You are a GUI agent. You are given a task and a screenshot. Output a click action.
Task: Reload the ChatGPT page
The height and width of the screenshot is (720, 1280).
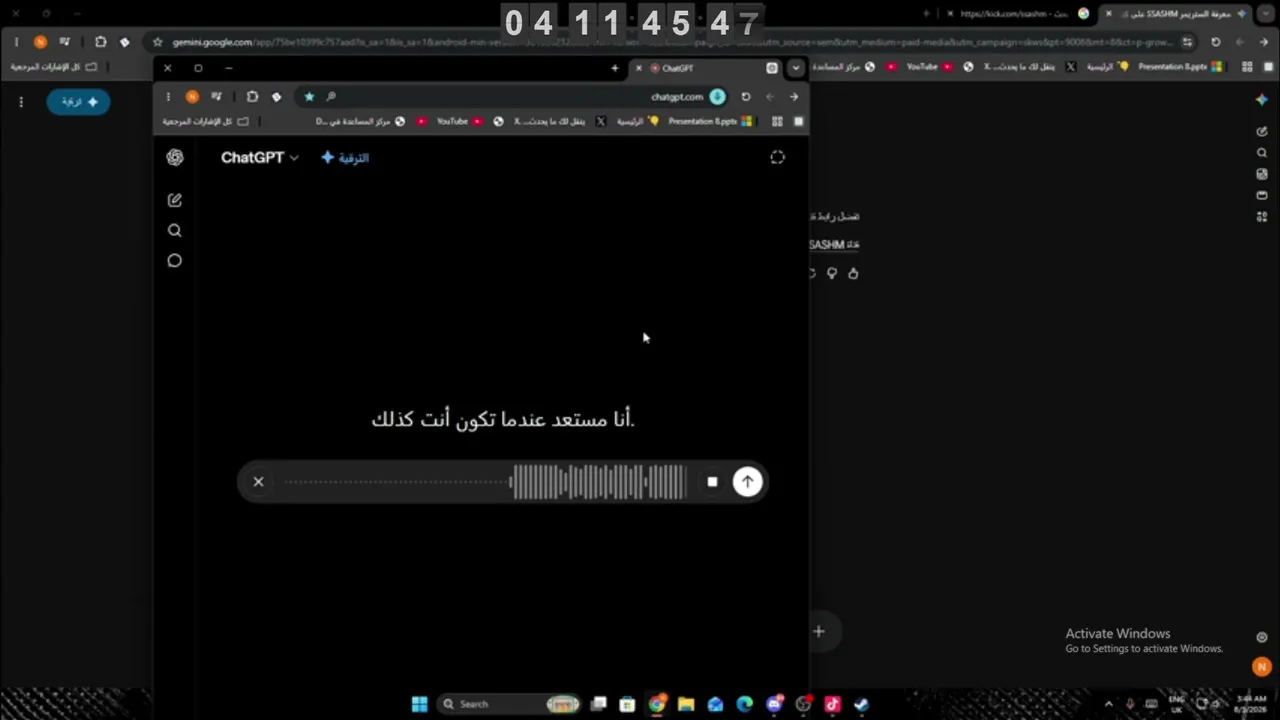pos(746,97)
